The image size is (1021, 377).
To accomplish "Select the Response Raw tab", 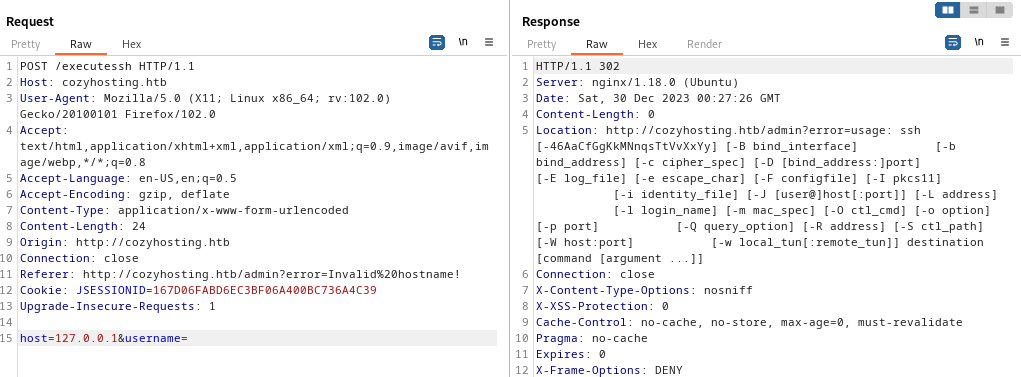I will tap(597, 44).
